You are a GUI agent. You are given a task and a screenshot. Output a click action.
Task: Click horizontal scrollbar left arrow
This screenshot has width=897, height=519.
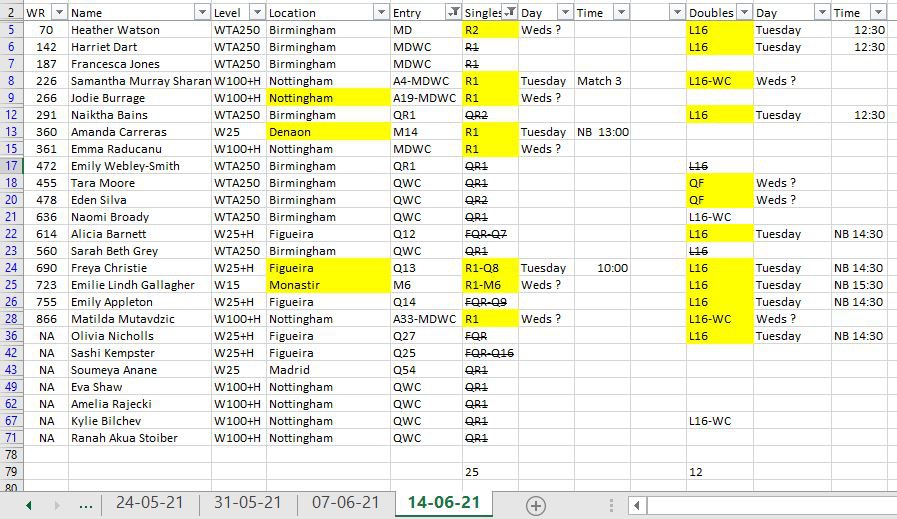coord(638,505)
